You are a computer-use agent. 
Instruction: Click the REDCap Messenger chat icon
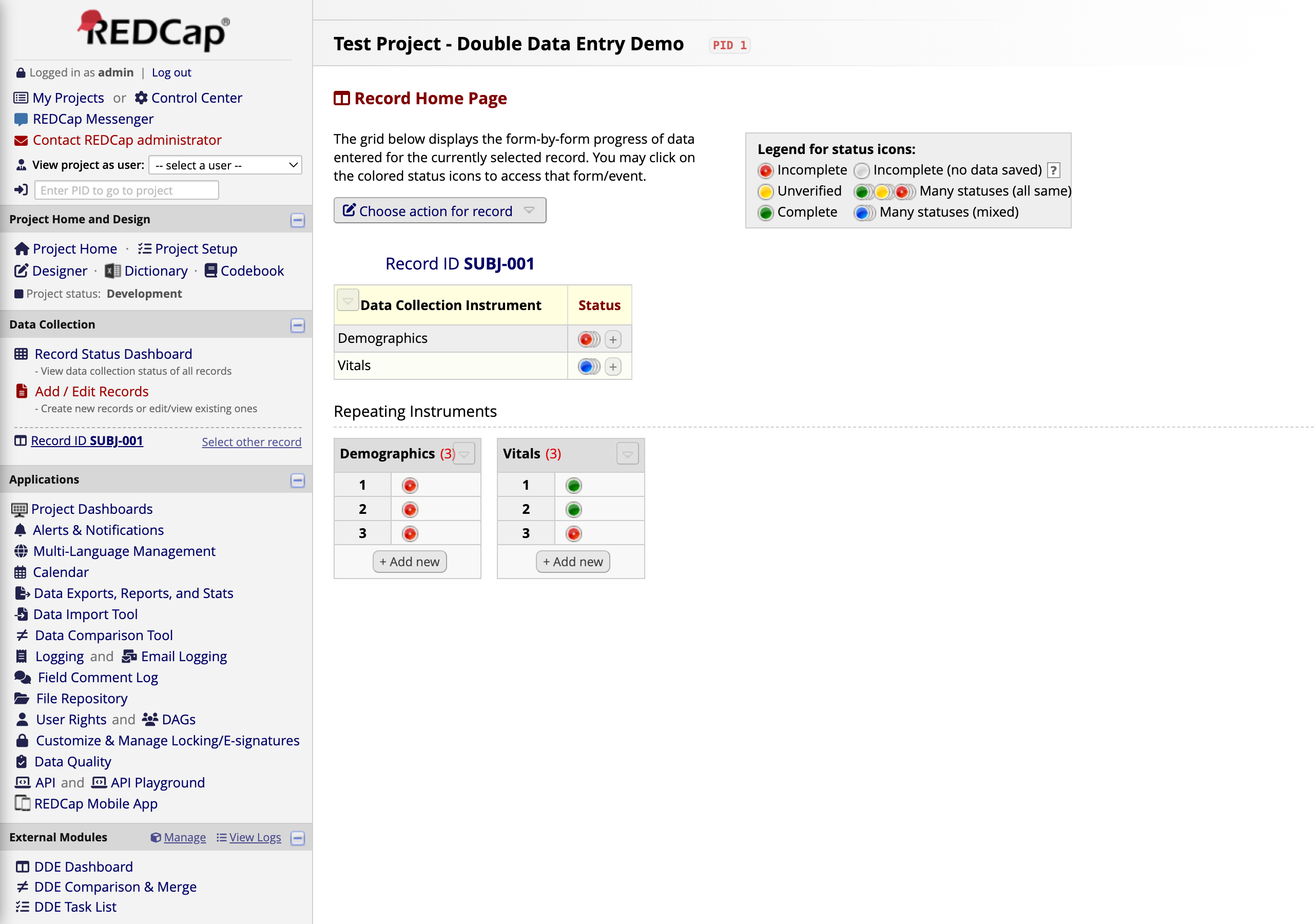[x=21, y=119]
